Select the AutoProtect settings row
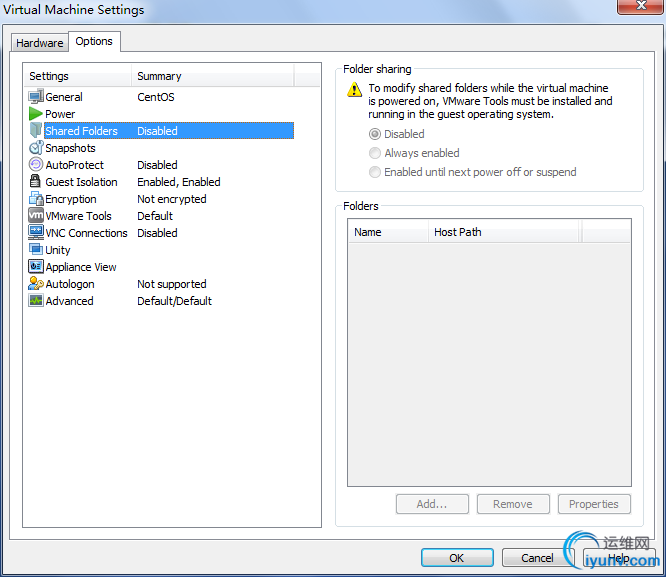The height and width of the screenshot is (577, 666). coord(161,165)
